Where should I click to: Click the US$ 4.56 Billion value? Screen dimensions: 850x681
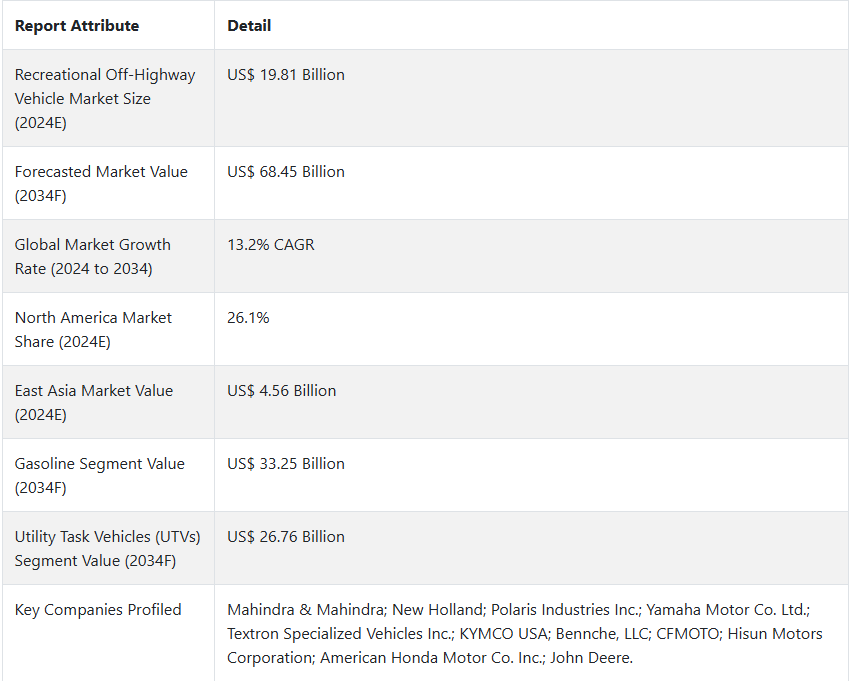coord(282,391)
